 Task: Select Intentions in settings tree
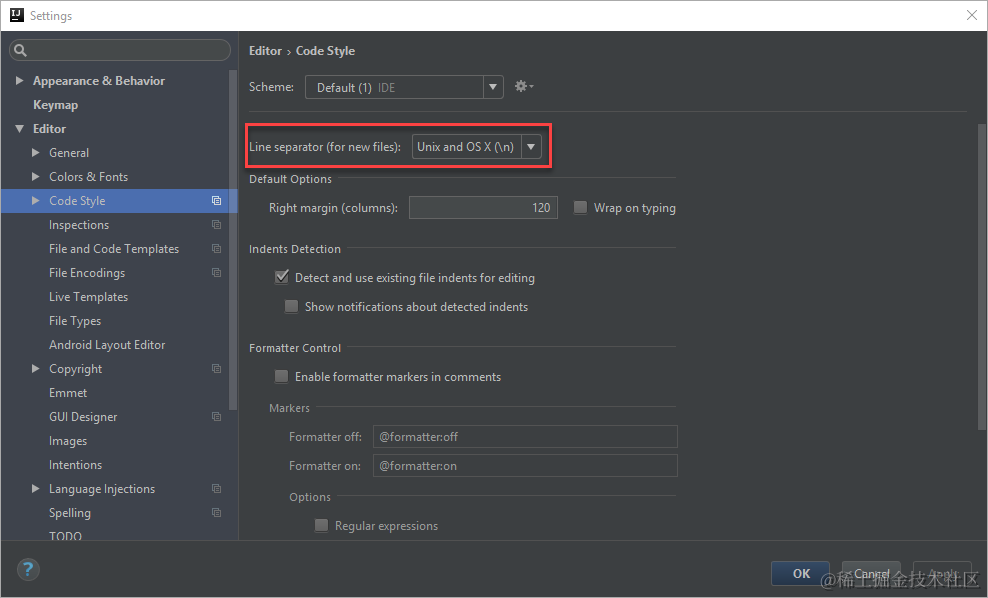click(x=75, y=464)
